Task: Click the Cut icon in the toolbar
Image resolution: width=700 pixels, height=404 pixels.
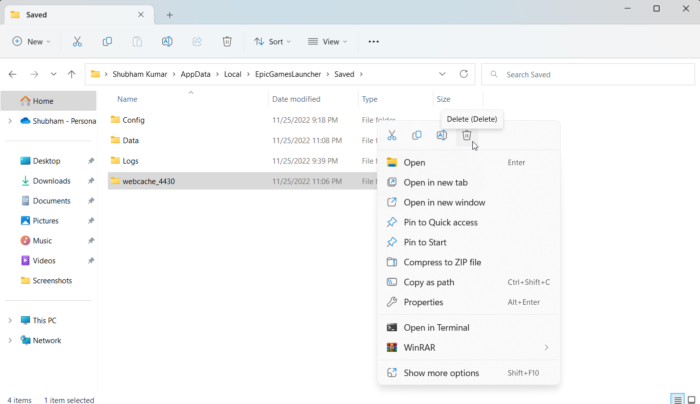Action: (77, 42)
